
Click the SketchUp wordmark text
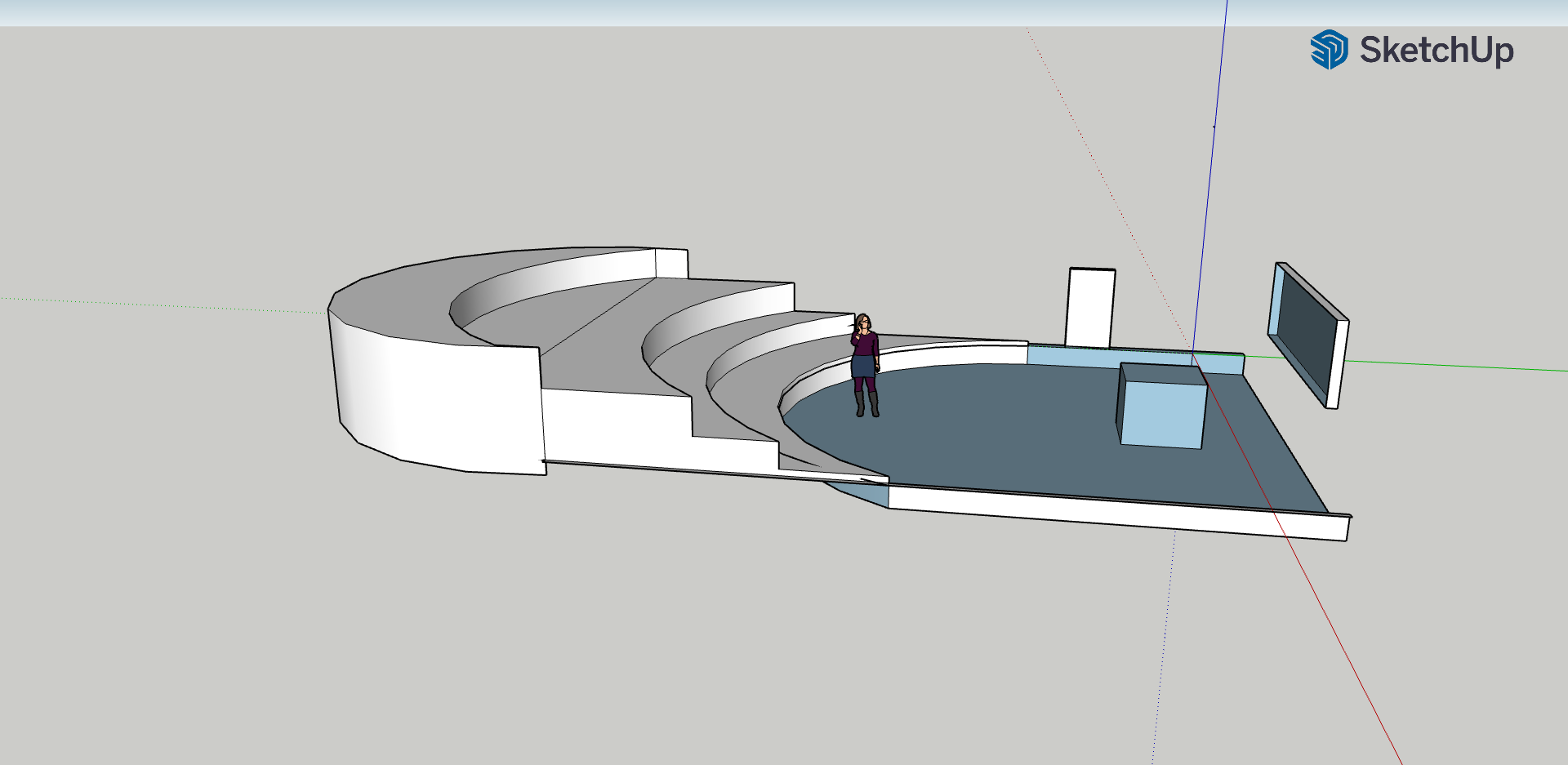coord(1436,51)
